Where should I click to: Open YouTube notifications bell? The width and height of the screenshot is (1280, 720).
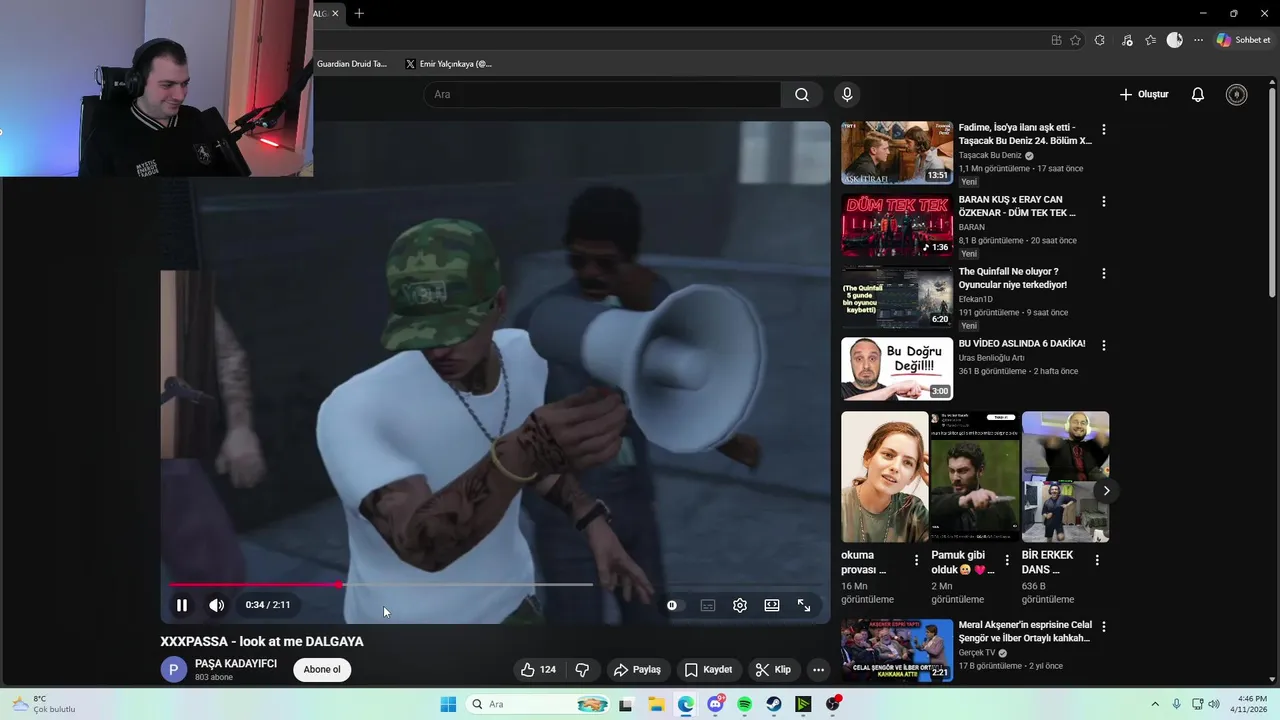pos(1198,94)
